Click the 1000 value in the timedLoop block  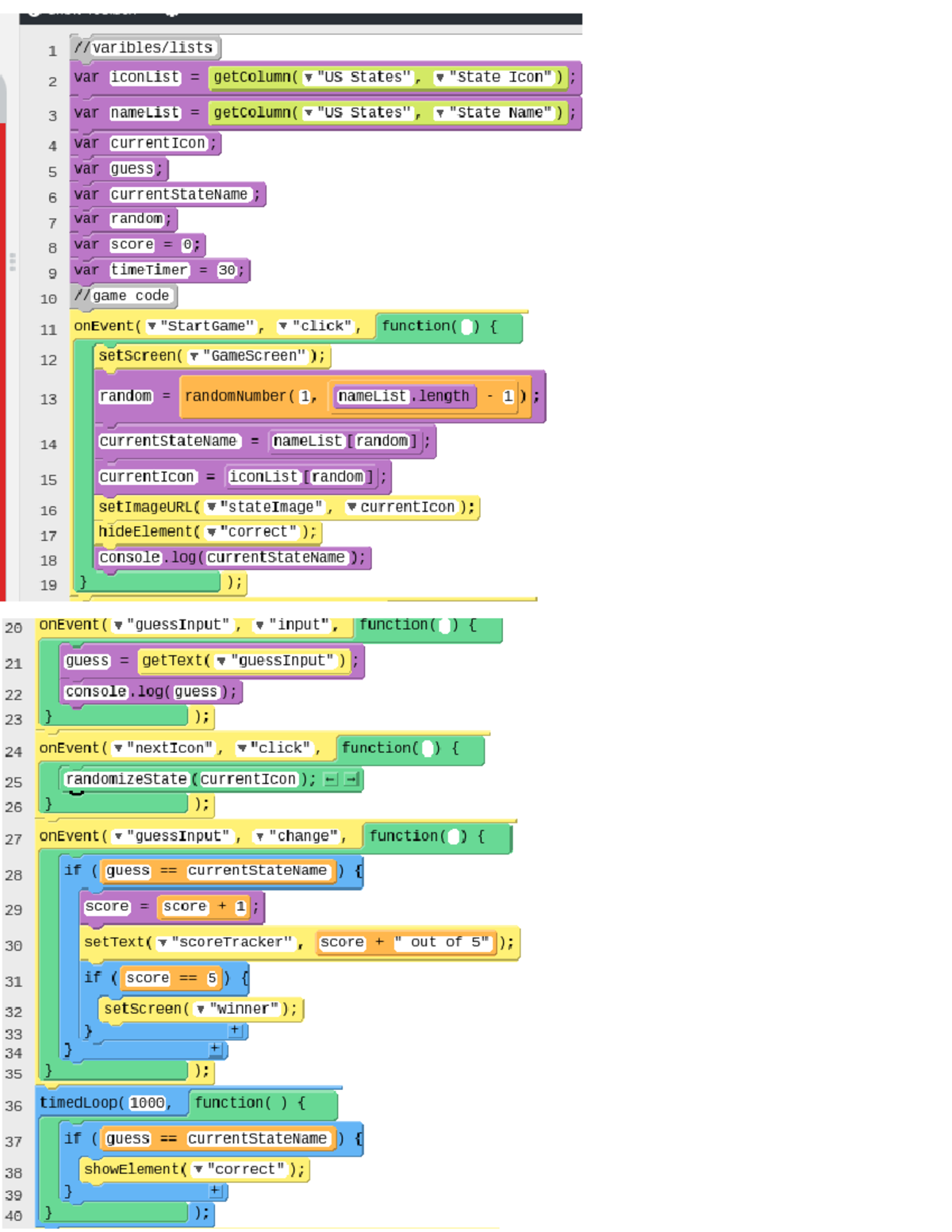point(148,1103)
